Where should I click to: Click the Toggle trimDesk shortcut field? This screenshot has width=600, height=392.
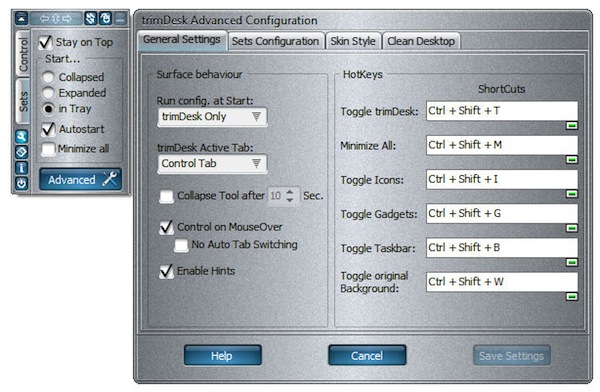tap(502, 111)
